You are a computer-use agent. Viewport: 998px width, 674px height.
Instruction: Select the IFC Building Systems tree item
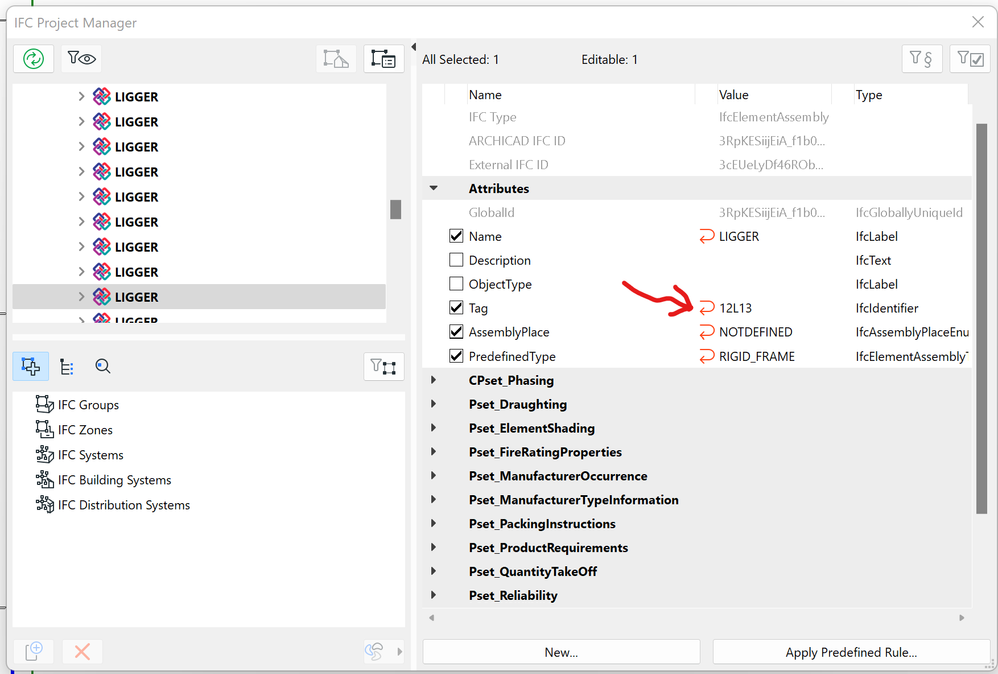[115, 480]
